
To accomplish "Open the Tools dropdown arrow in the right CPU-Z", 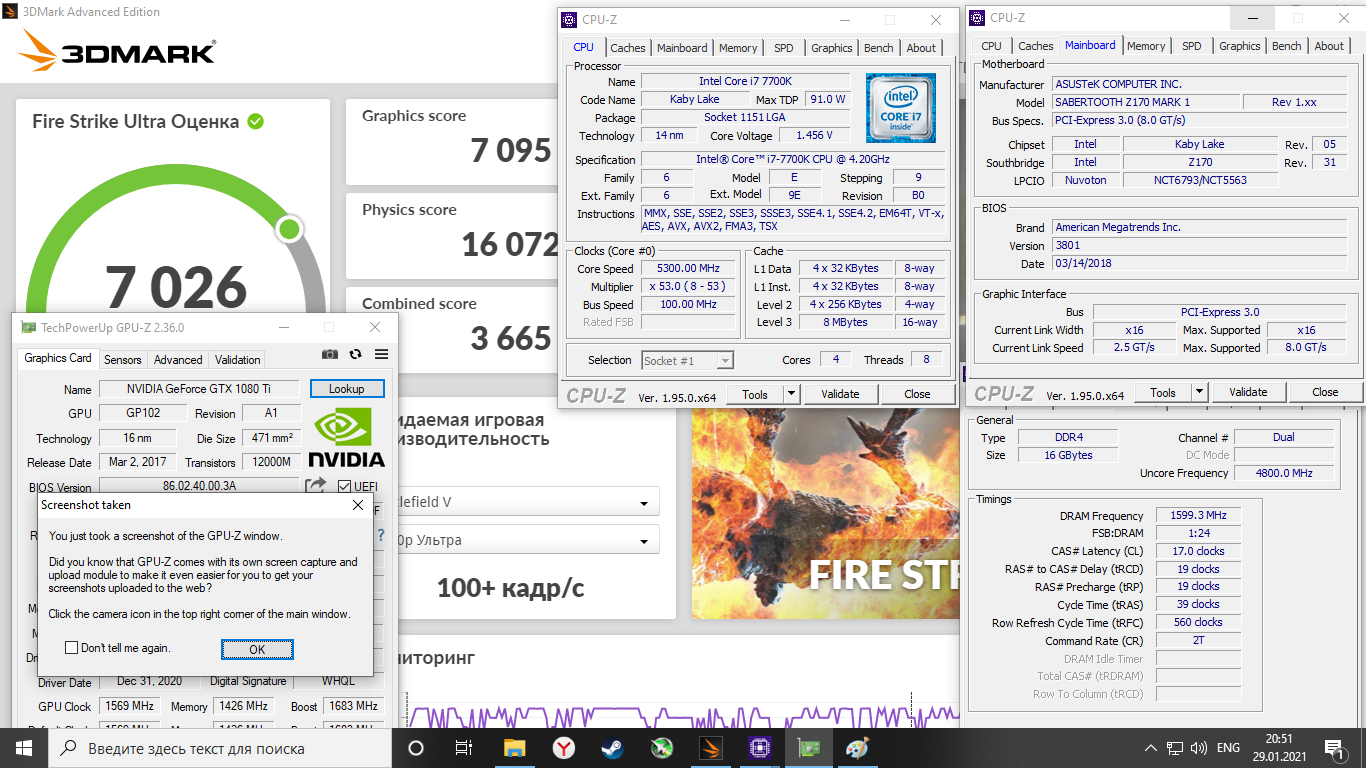I will tap(1200, 392).
